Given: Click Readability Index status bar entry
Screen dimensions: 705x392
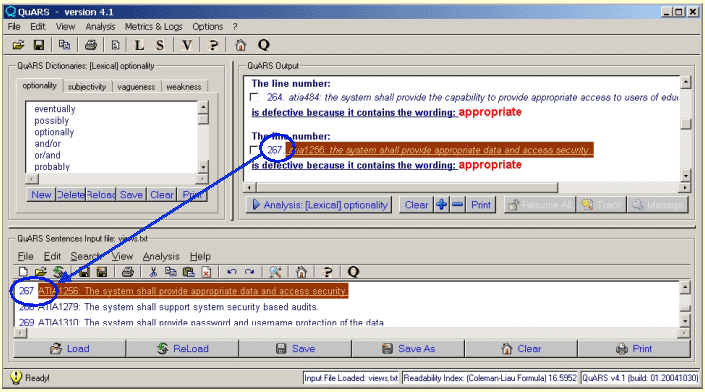Looking at the screenshot, I should point(490,378).
